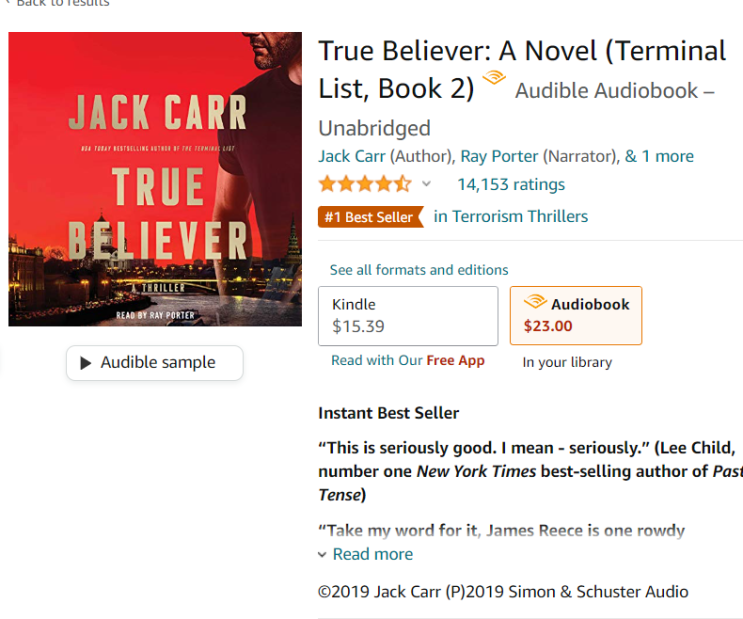This screenshot has width=743, height=619.
Task: Click the star rating icons
Action: 365,184
